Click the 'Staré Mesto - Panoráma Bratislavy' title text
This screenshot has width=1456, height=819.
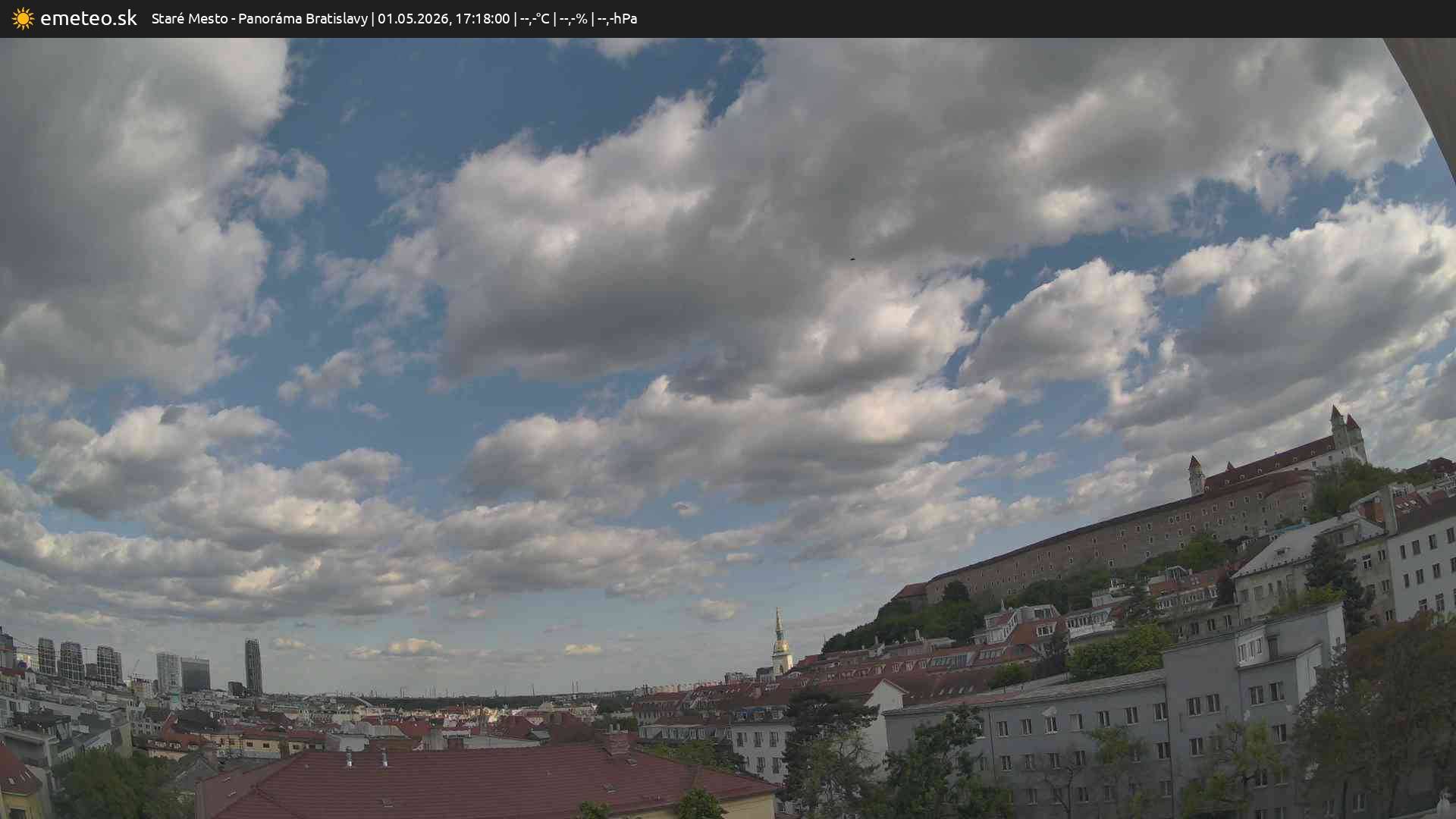[x=259, y=18]
